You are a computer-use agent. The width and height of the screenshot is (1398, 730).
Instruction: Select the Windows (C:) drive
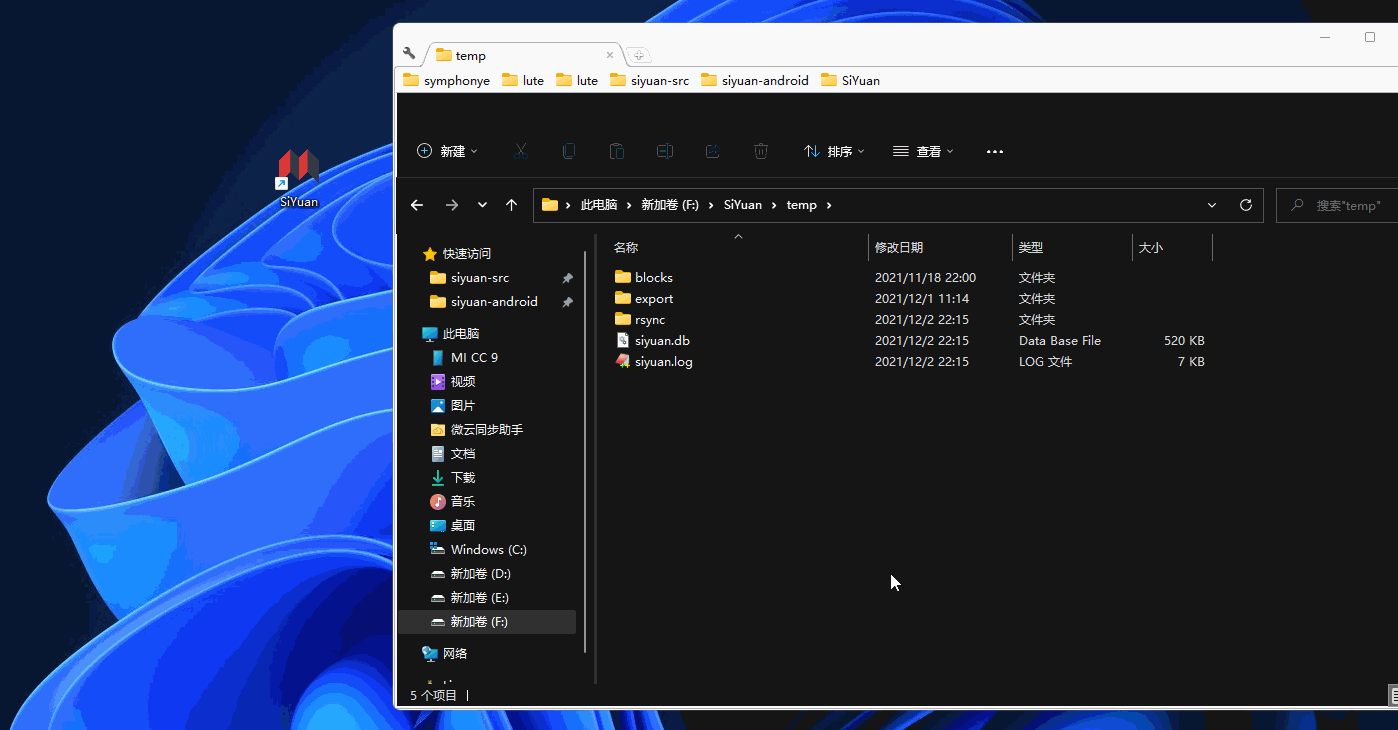click(488, 549)
